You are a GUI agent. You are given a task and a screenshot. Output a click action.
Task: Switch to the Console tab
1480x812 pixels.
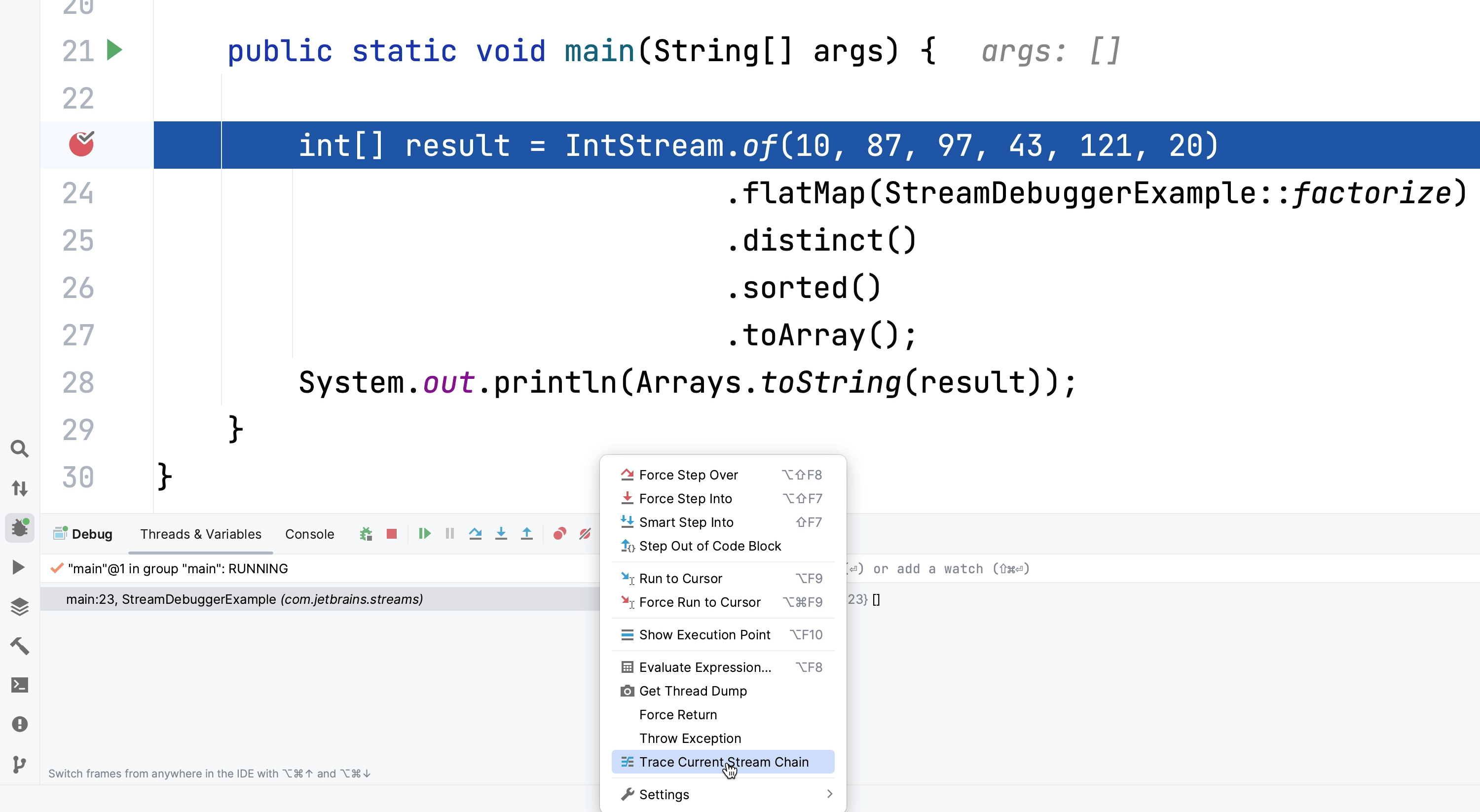click(x=309, y=534)
